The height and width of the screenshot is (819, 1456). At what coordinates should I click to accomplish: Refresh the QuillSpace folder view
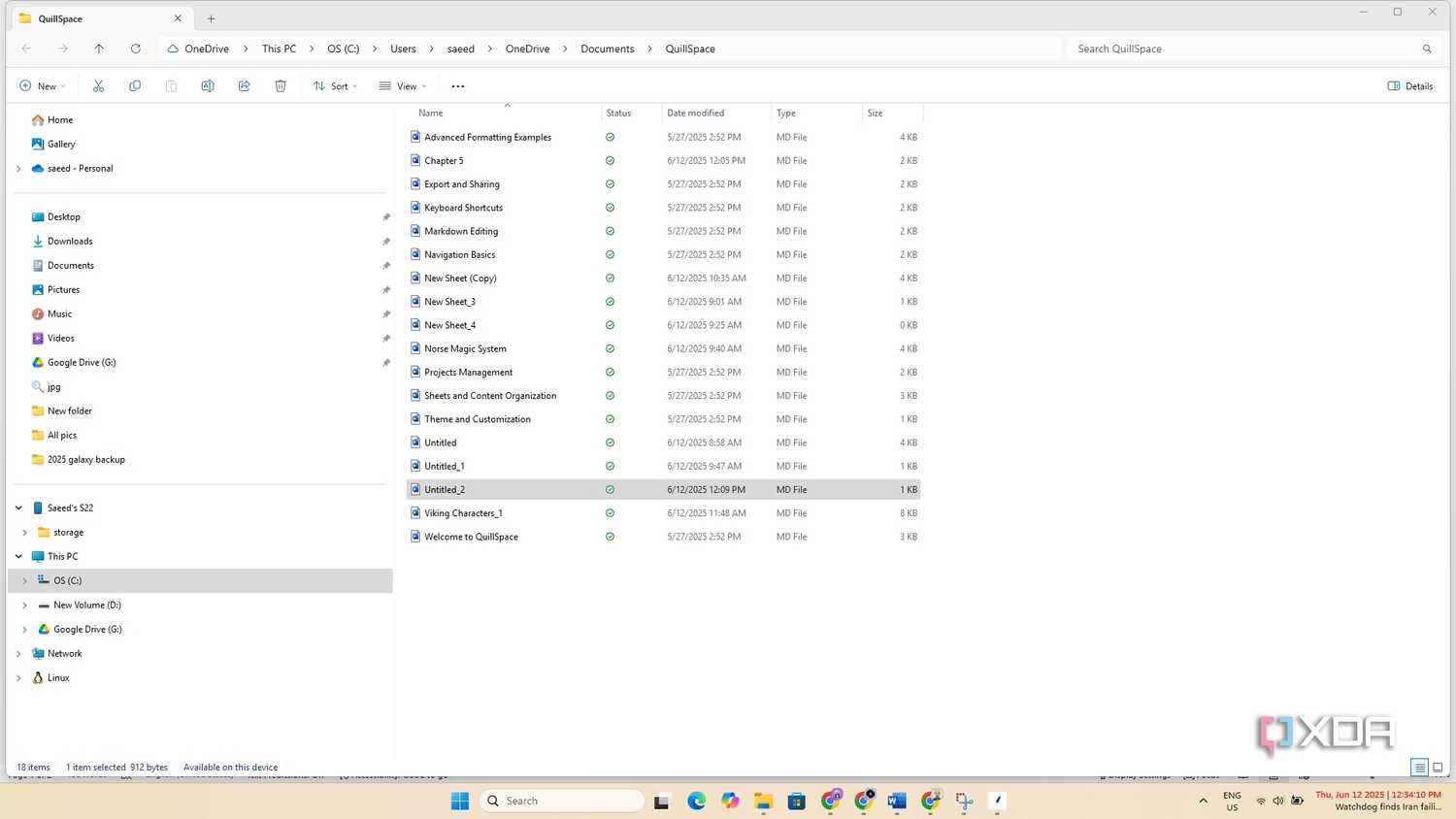(136, 49)
